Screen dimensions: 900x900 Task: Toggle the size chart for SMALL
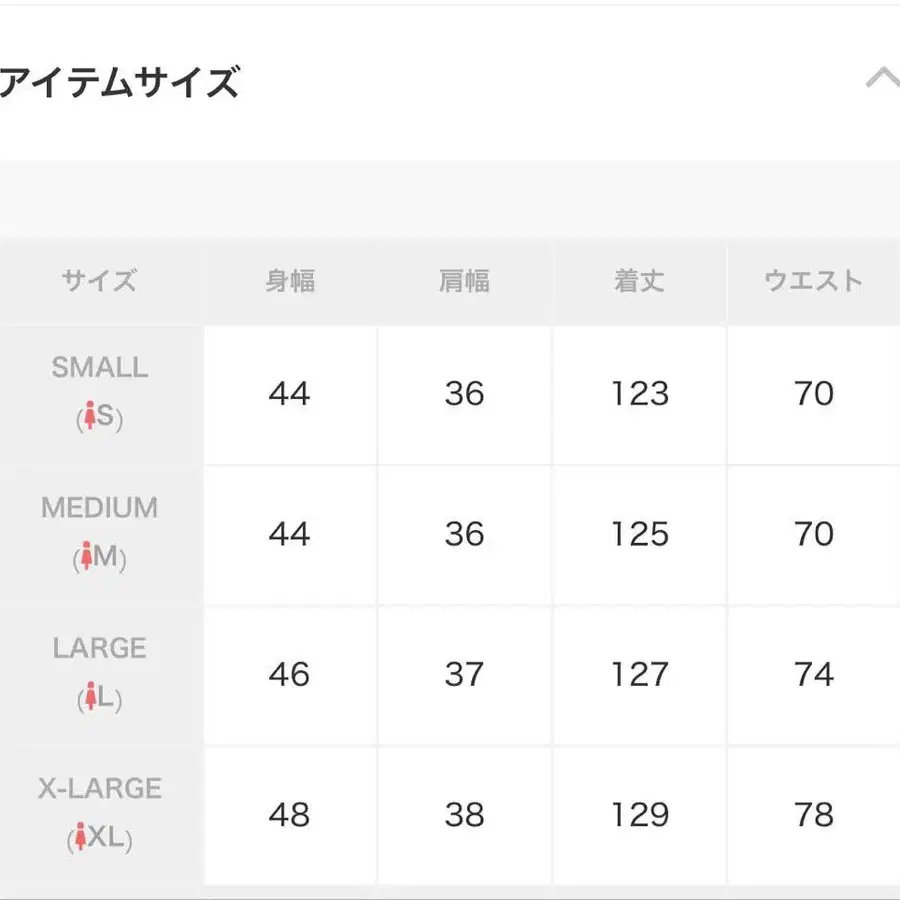click(99, 394)
